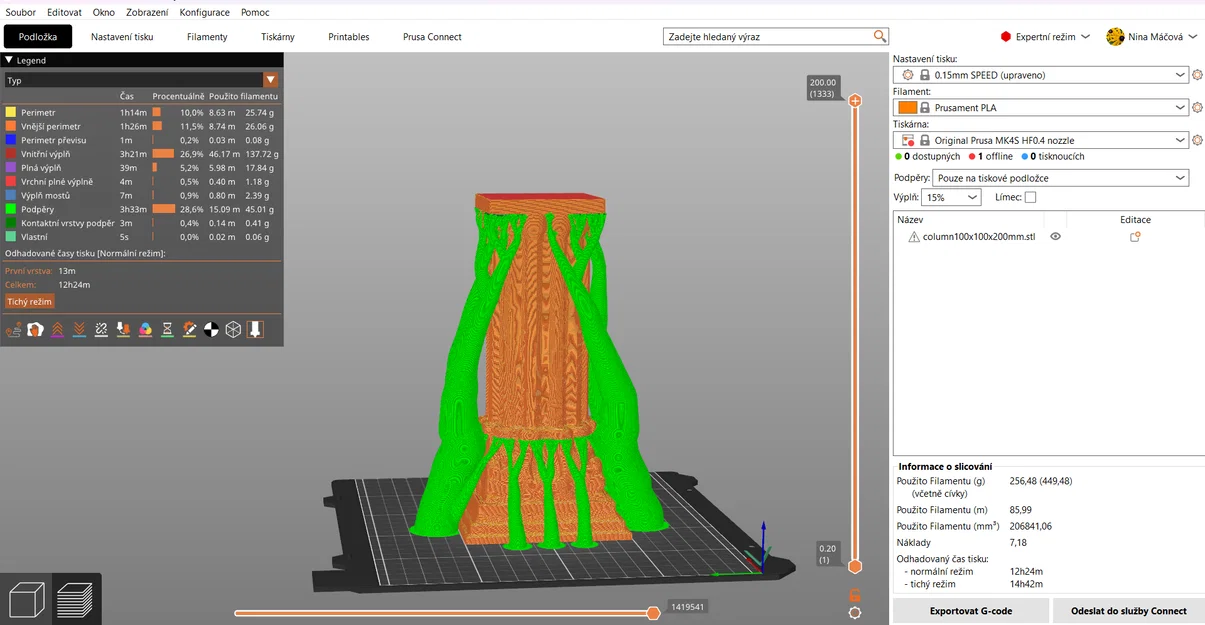Click the search field Zadejte hledaný výraz
Screen dimensions: 1205x625
[775, 36]
